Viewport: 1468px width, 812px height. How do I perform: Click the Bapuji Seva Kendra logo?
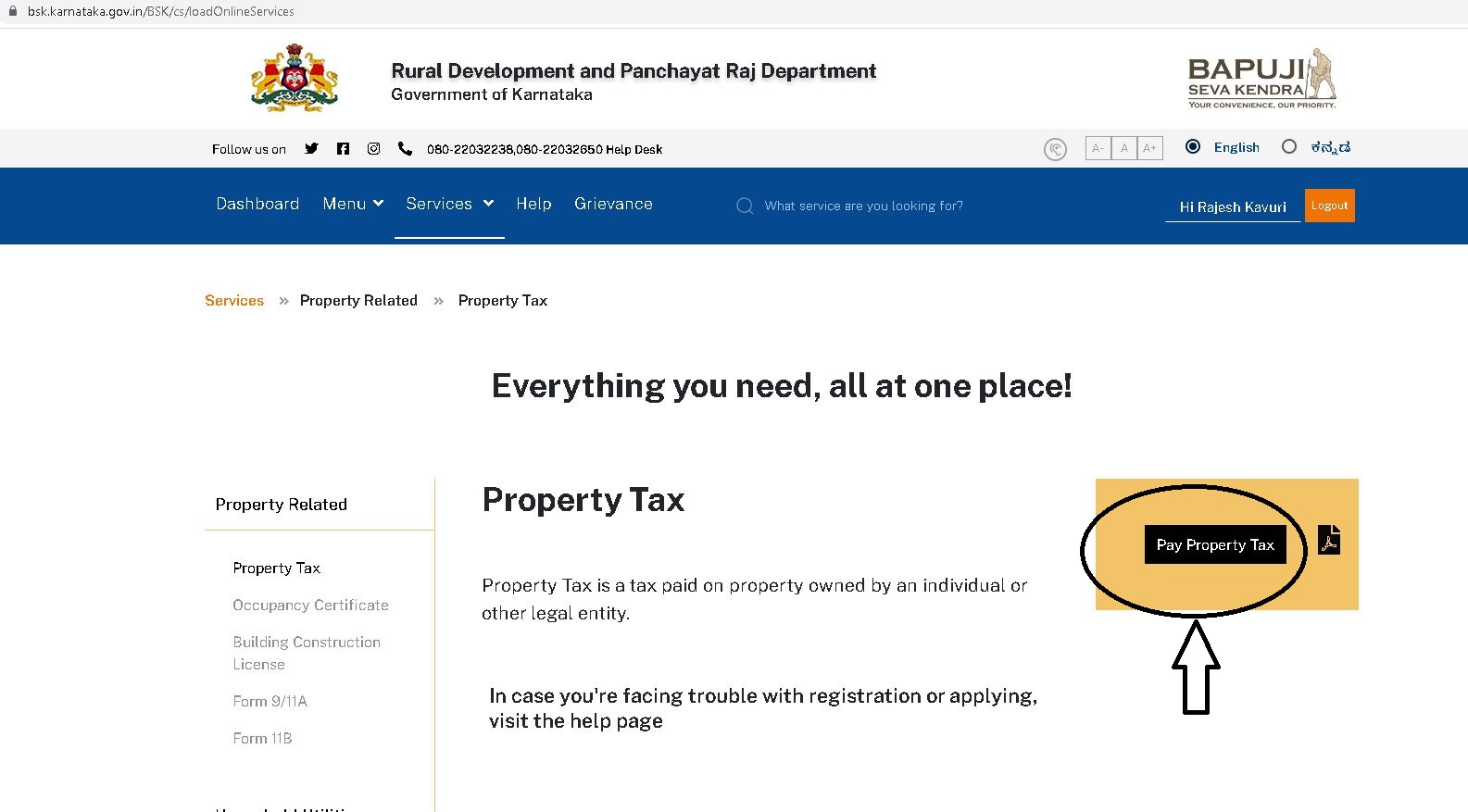(x=1262, y=80)
